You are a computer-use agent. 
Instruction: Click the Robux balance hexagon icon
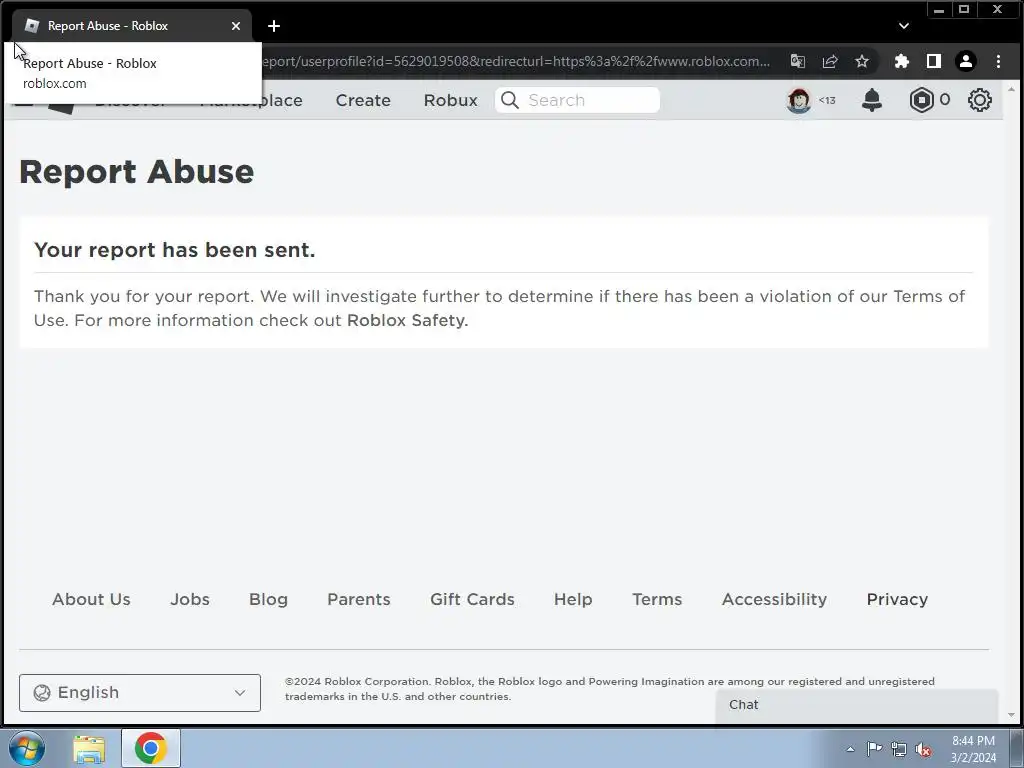pos(921,100)
